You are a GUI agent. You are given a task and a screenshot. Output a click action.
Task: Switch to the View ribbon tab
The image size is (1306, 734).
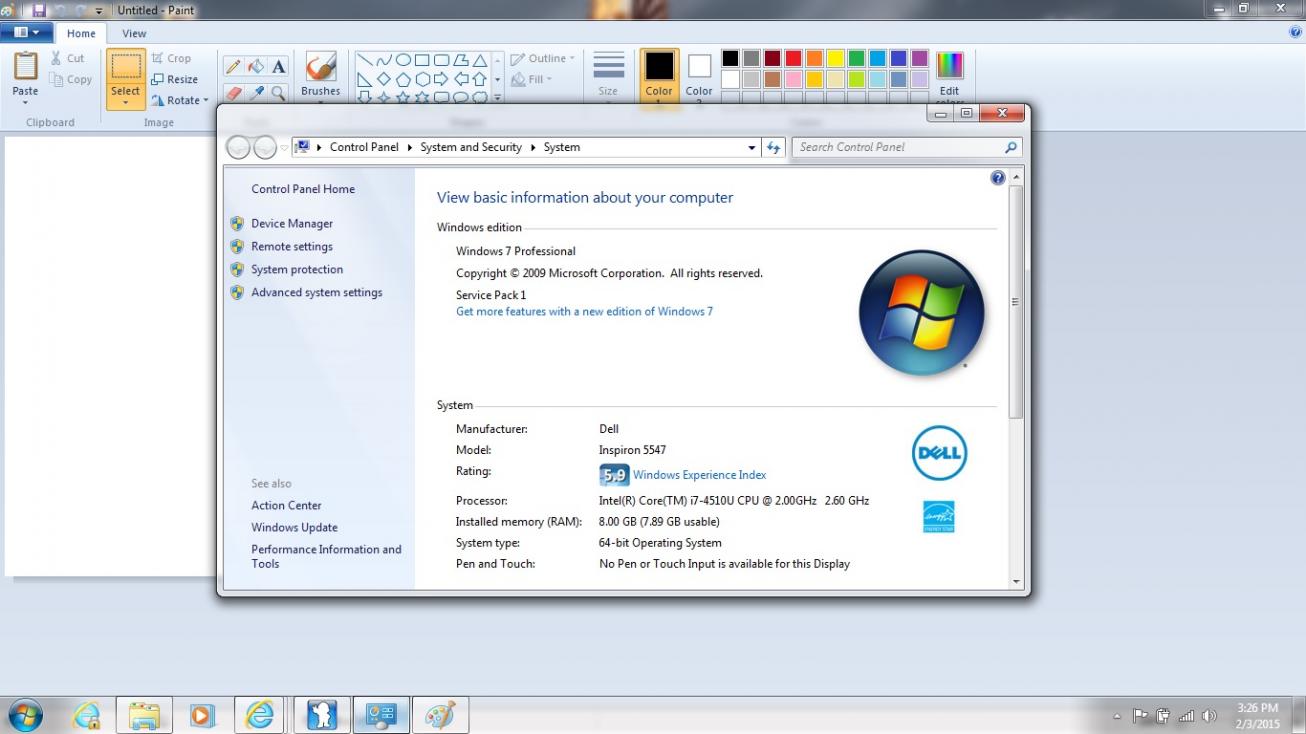click(x=134, y=33)
